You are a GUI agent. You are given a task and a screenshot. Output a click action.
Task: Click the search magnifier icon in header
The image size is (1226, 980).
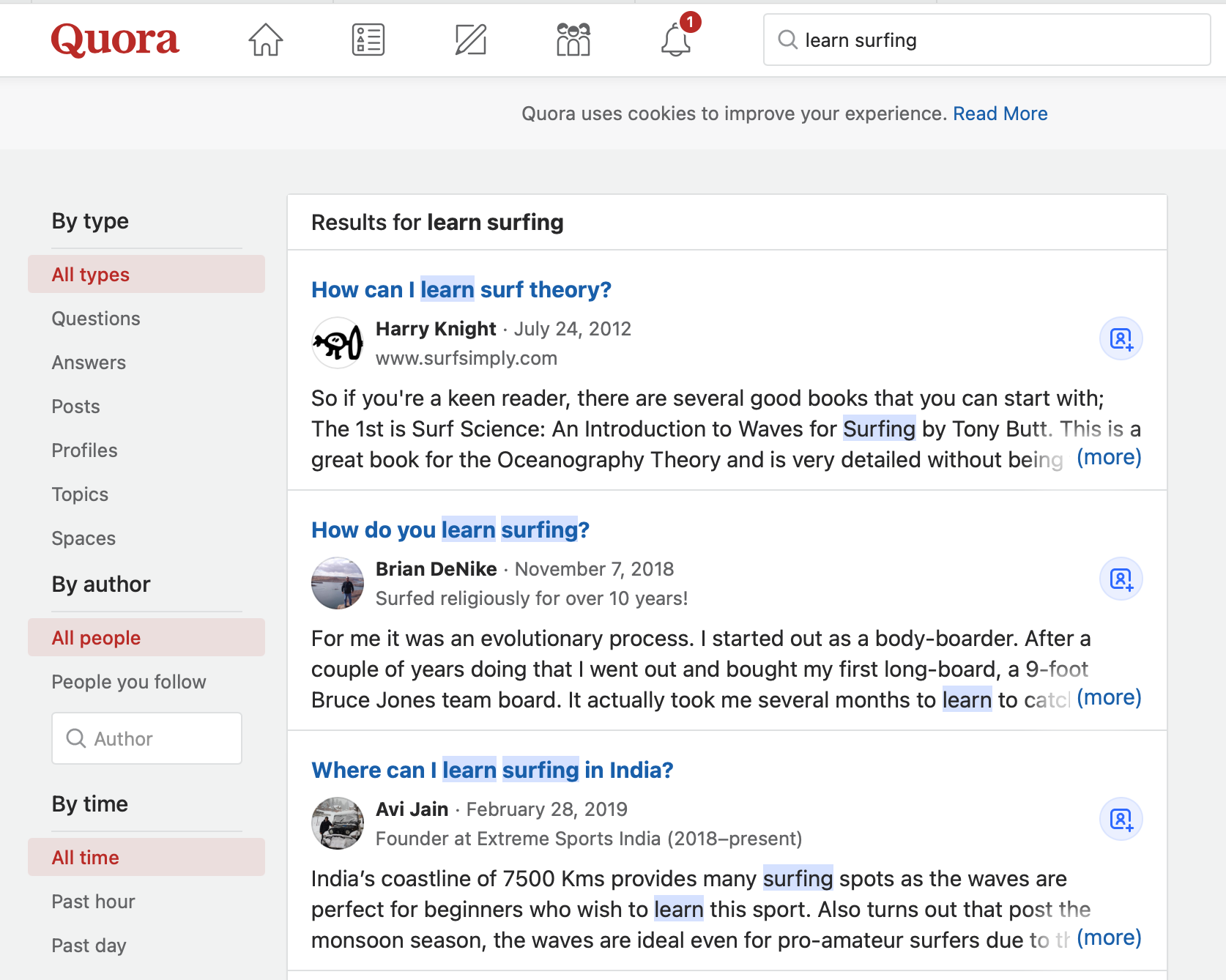(787, 40)
